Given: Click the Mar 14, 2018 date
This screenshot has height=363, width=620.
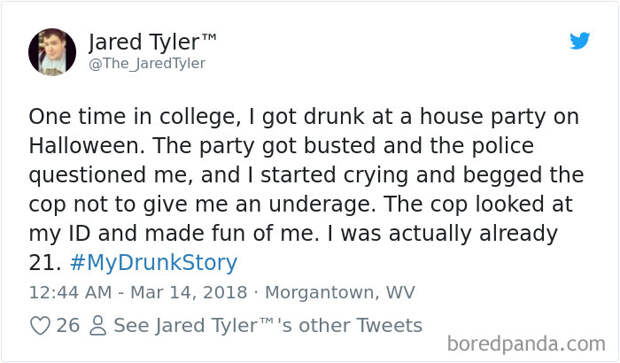Looking at the screenshot, I should coord(189,293).
